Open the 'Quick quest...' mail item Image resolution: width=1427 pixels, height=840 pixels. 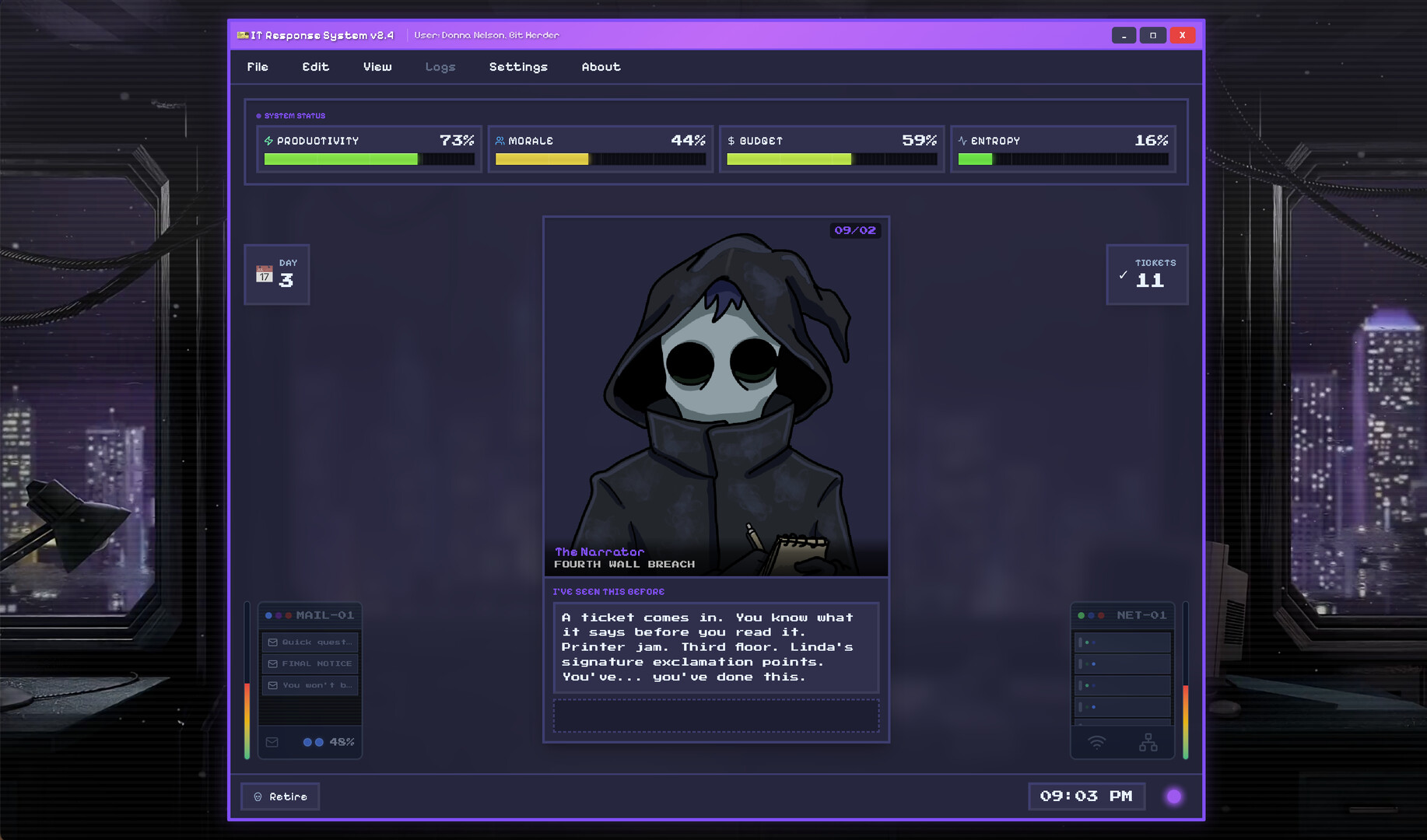coord(310,642)
